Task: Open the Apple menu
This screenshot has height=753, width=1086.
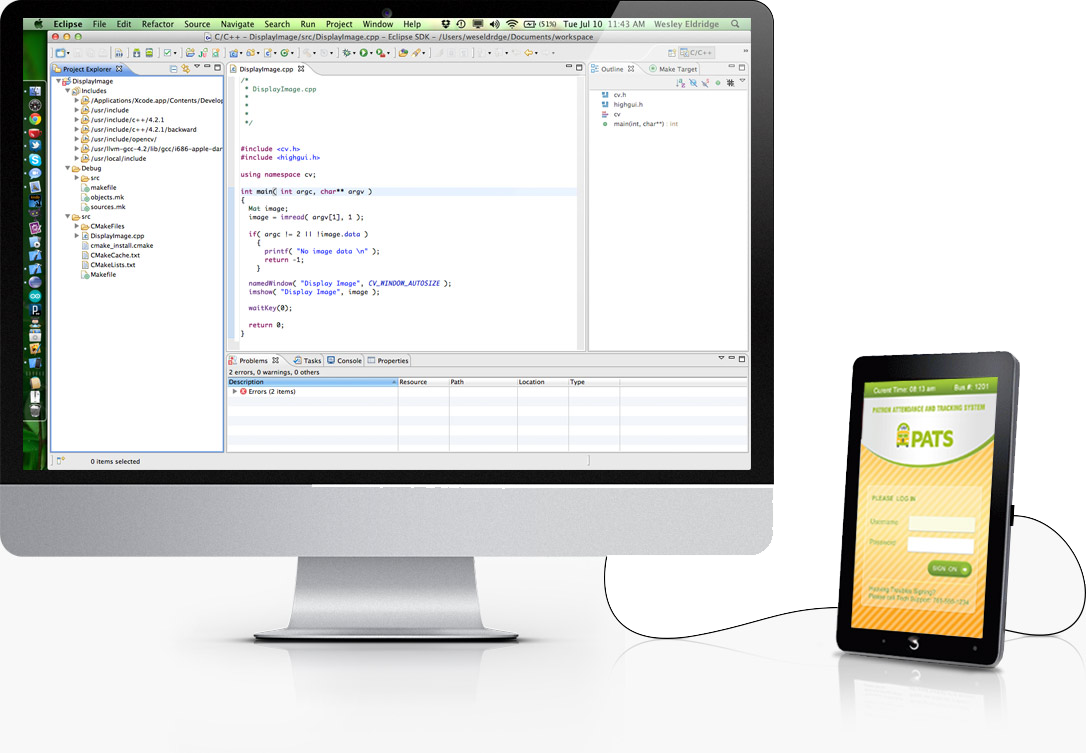Action: pos(38,24)
